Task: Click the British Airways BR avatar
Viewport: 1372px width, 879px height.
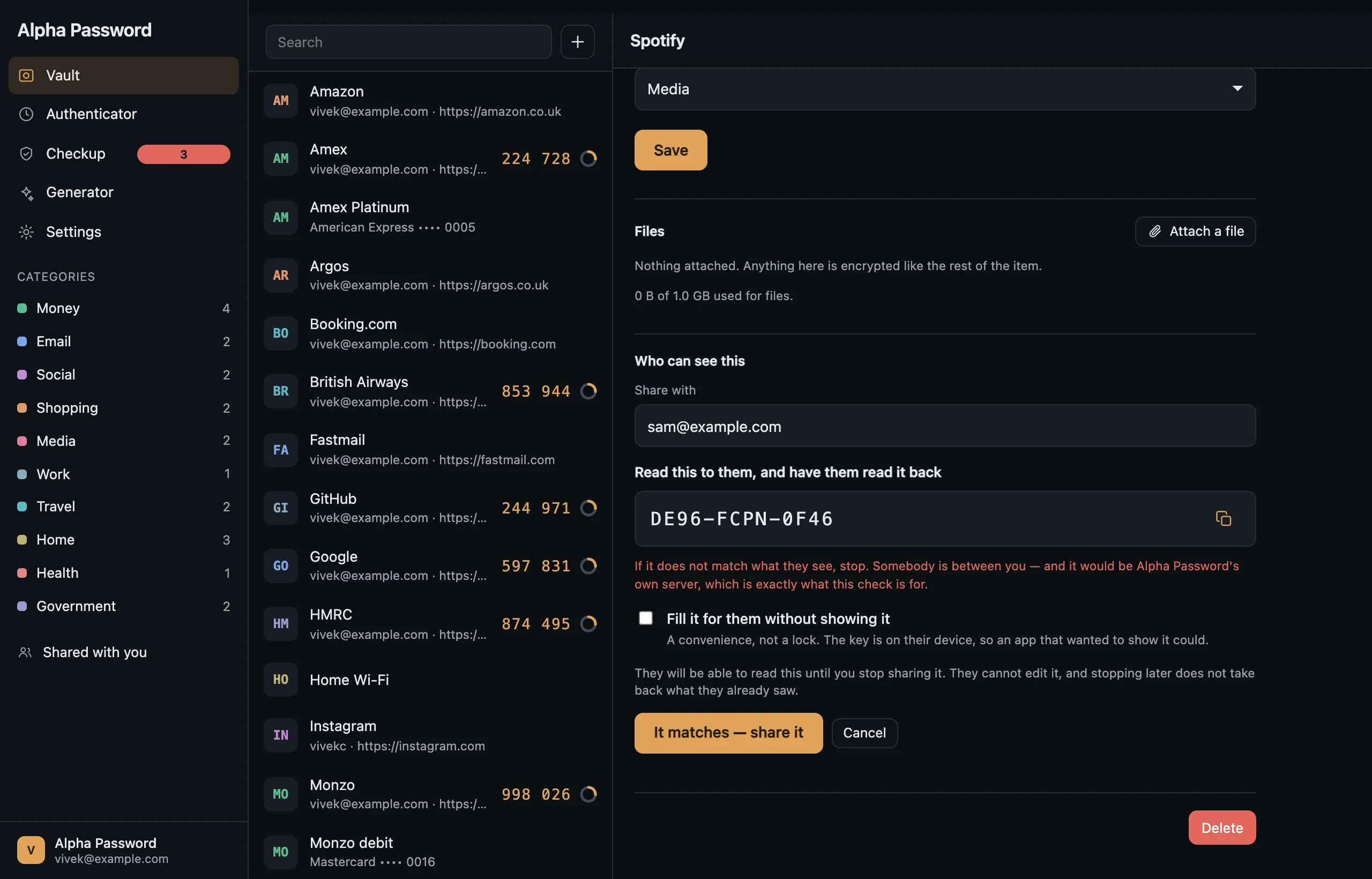Action: (x=280, y=391)
